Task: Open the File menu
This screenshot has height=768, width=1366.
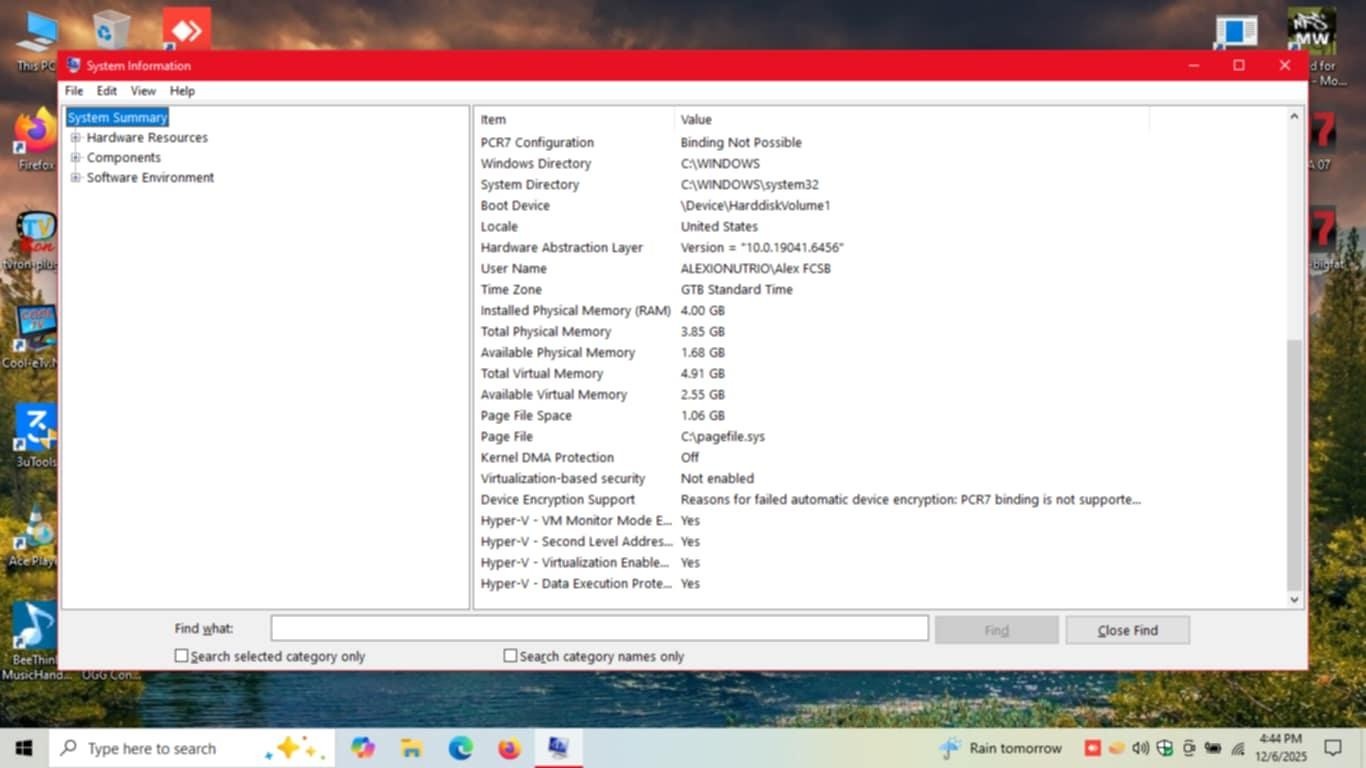Action: tap(74, 91)
